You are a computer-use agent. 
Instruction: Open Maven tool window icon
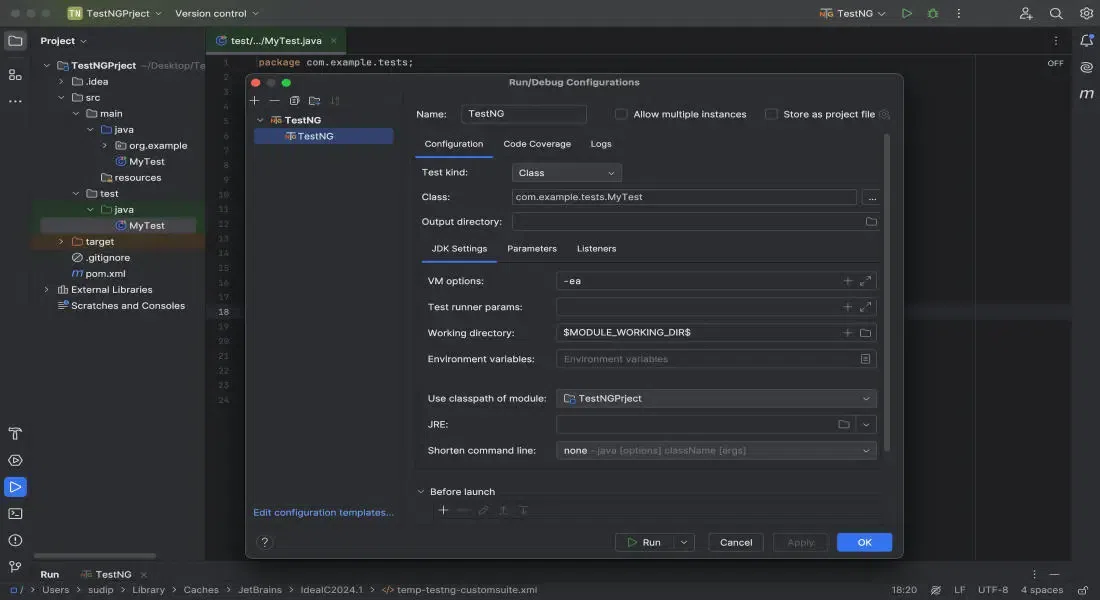[1086, 93]
